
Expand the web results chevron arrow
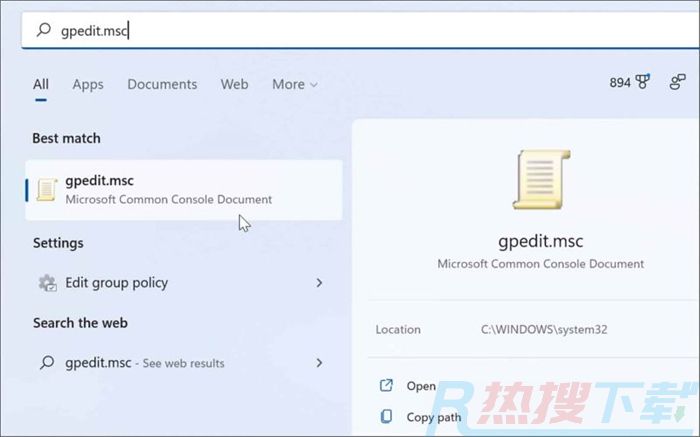319,363
